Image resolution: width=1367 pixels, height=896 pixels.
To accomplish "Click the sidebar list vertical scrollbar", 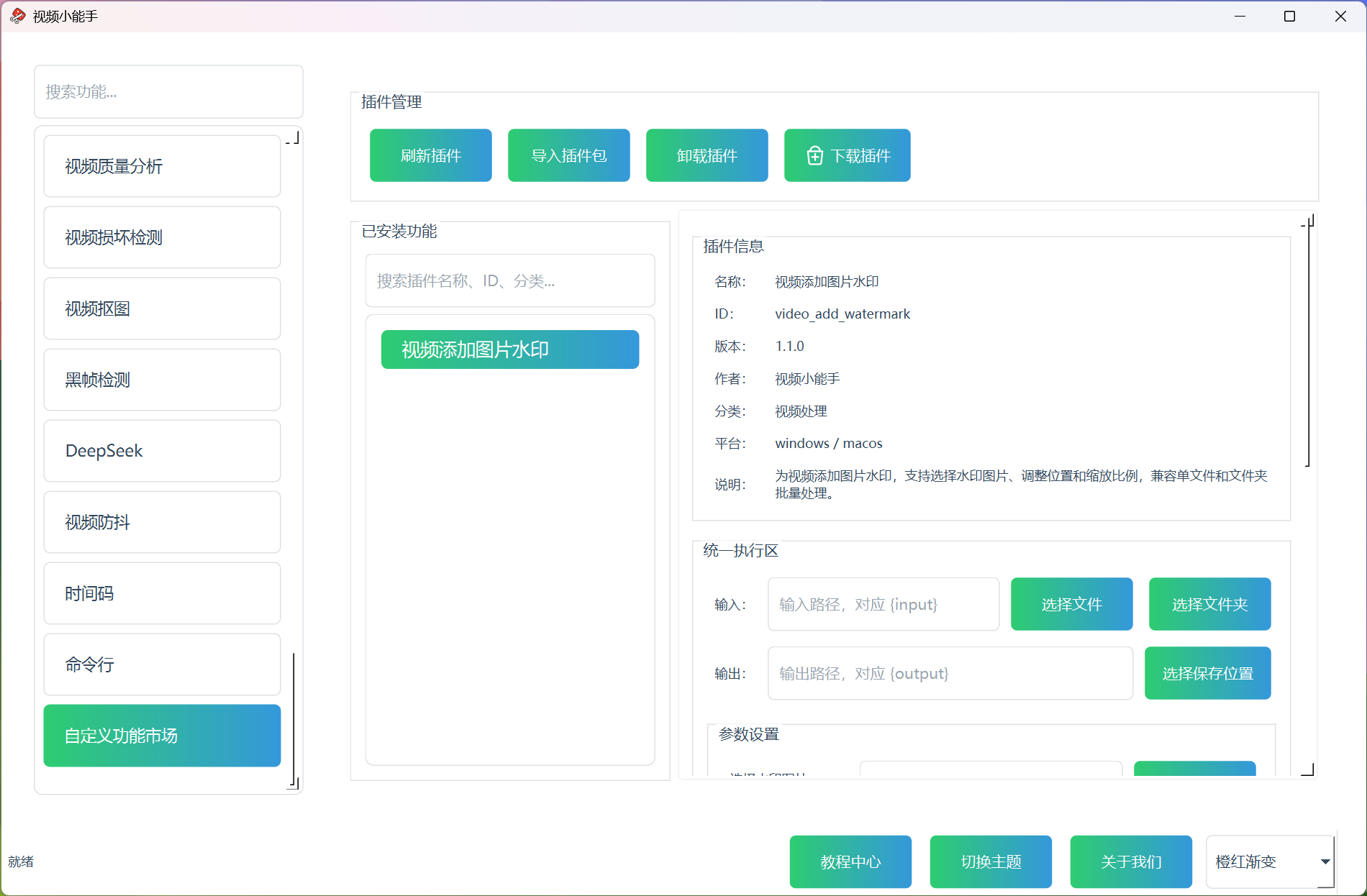I will coord(294,719).
